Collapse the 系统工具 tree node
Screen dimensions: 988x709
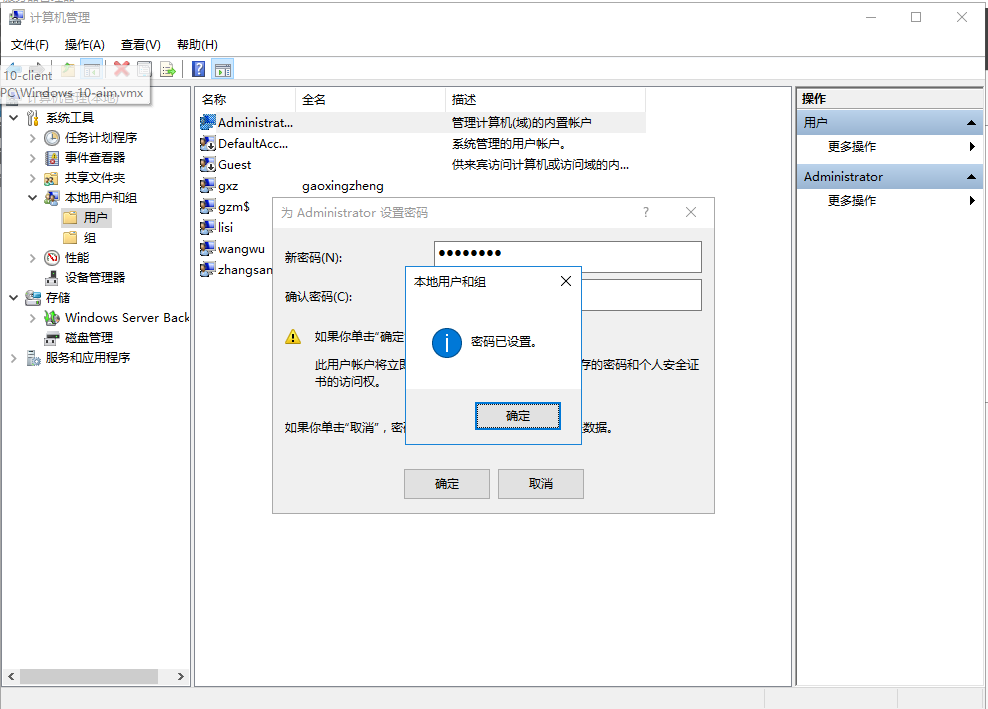(x=13, y=118)
